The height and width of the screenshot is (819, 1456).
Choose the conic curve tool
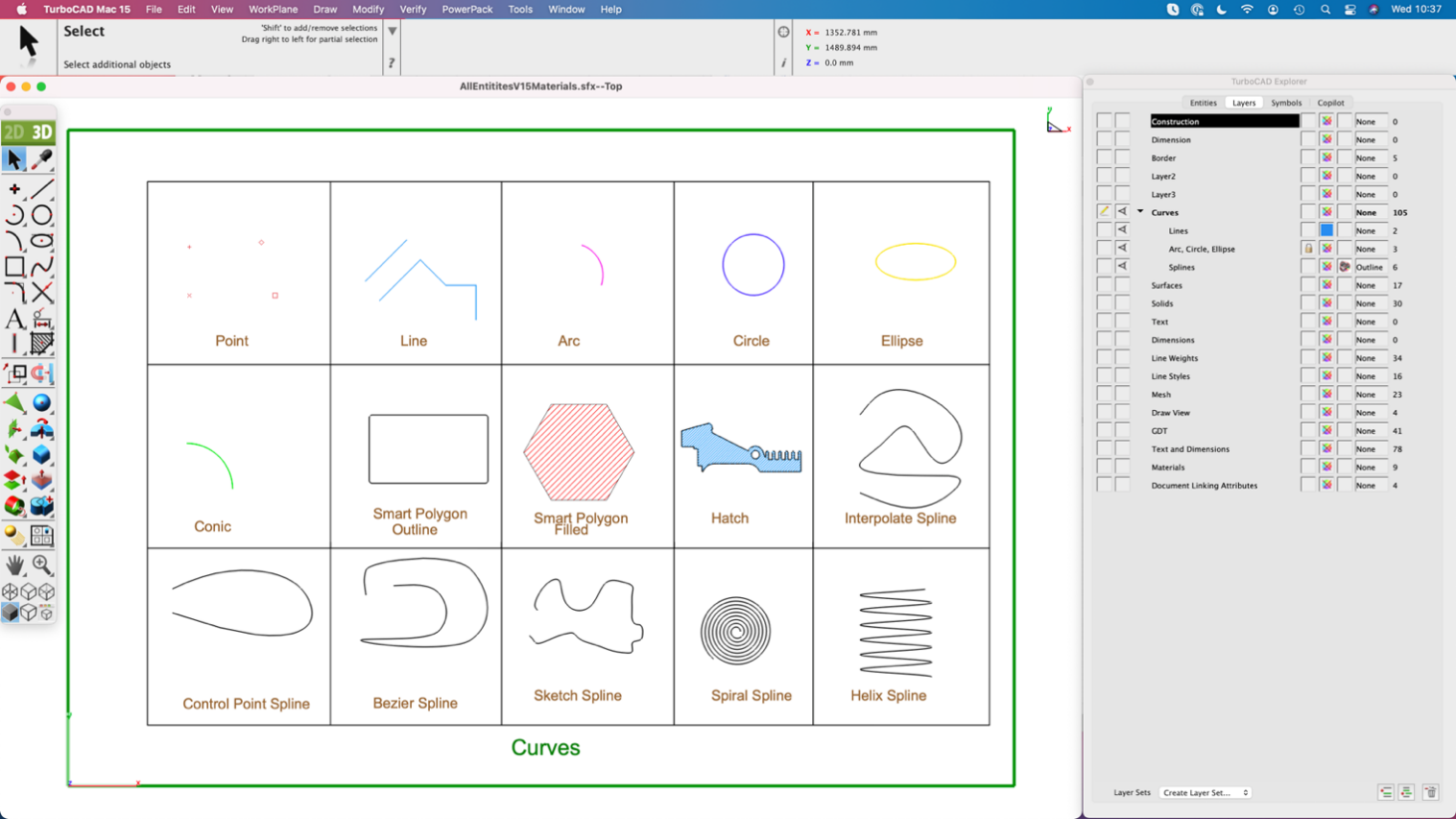(x=14, y=241)
